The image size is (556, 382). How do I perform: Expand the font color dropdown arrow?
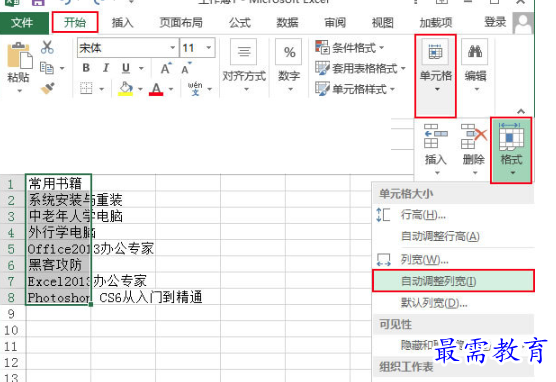pos(171,89)
